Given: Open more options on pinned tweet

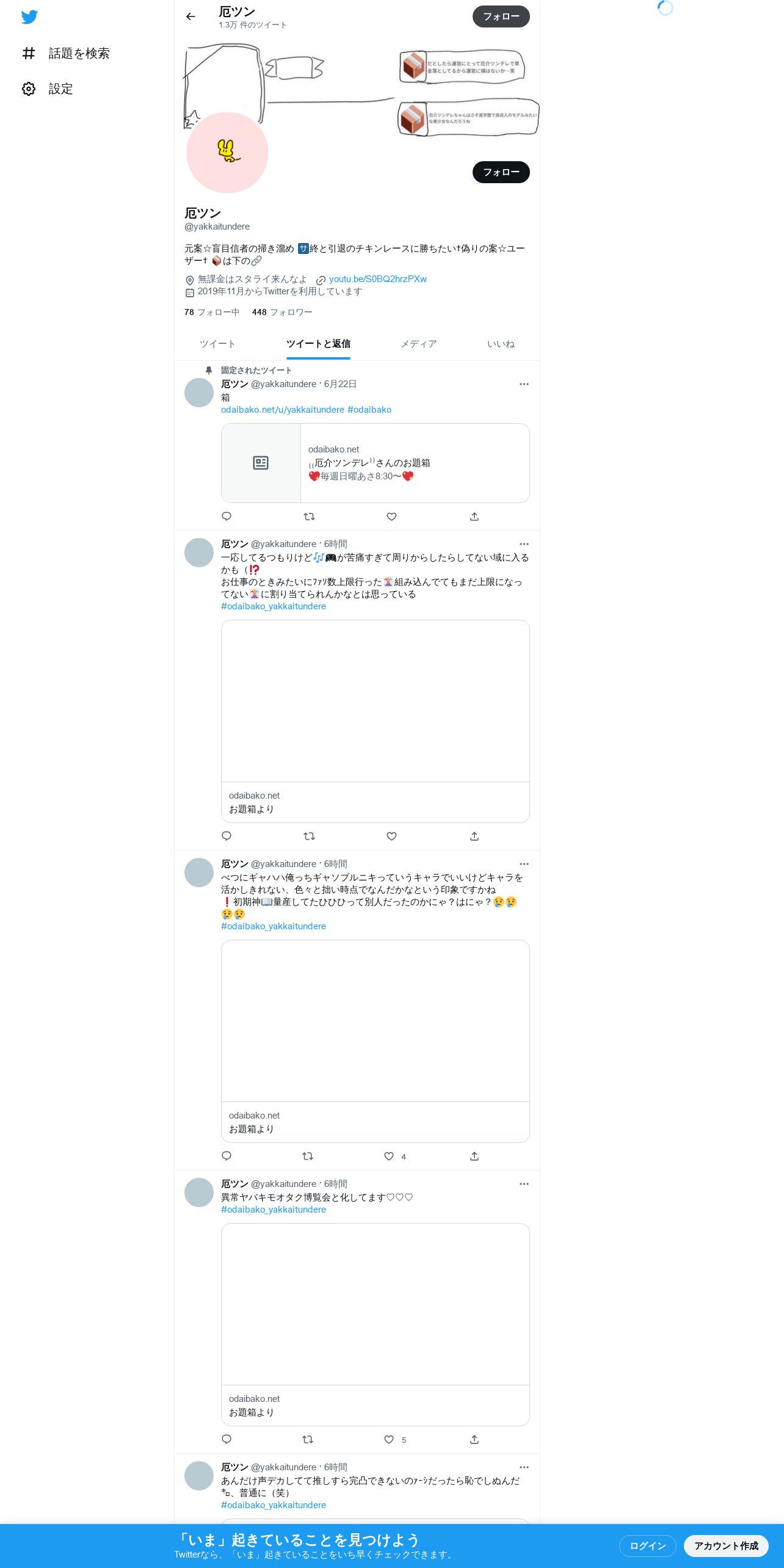Looking at the screenshot, I should coord(524,384).
